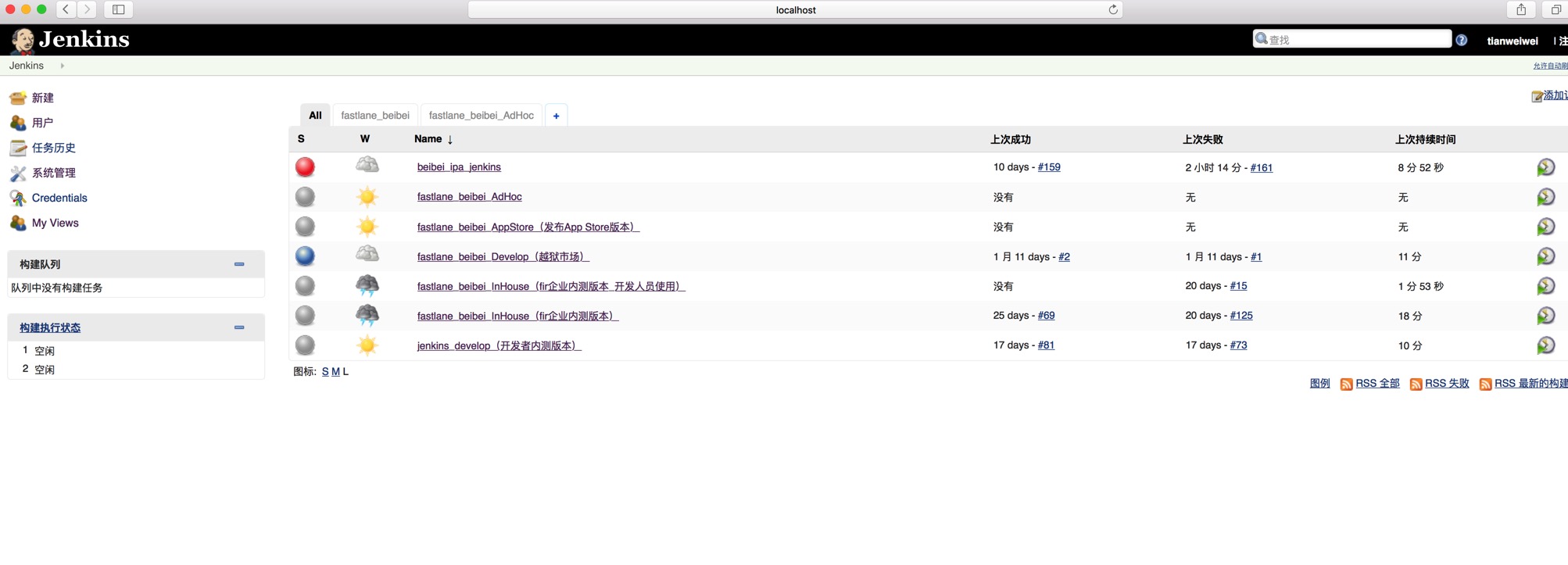1568x565 pixels.
Task: Open failed build #161 link
Action: [1261, 168]
